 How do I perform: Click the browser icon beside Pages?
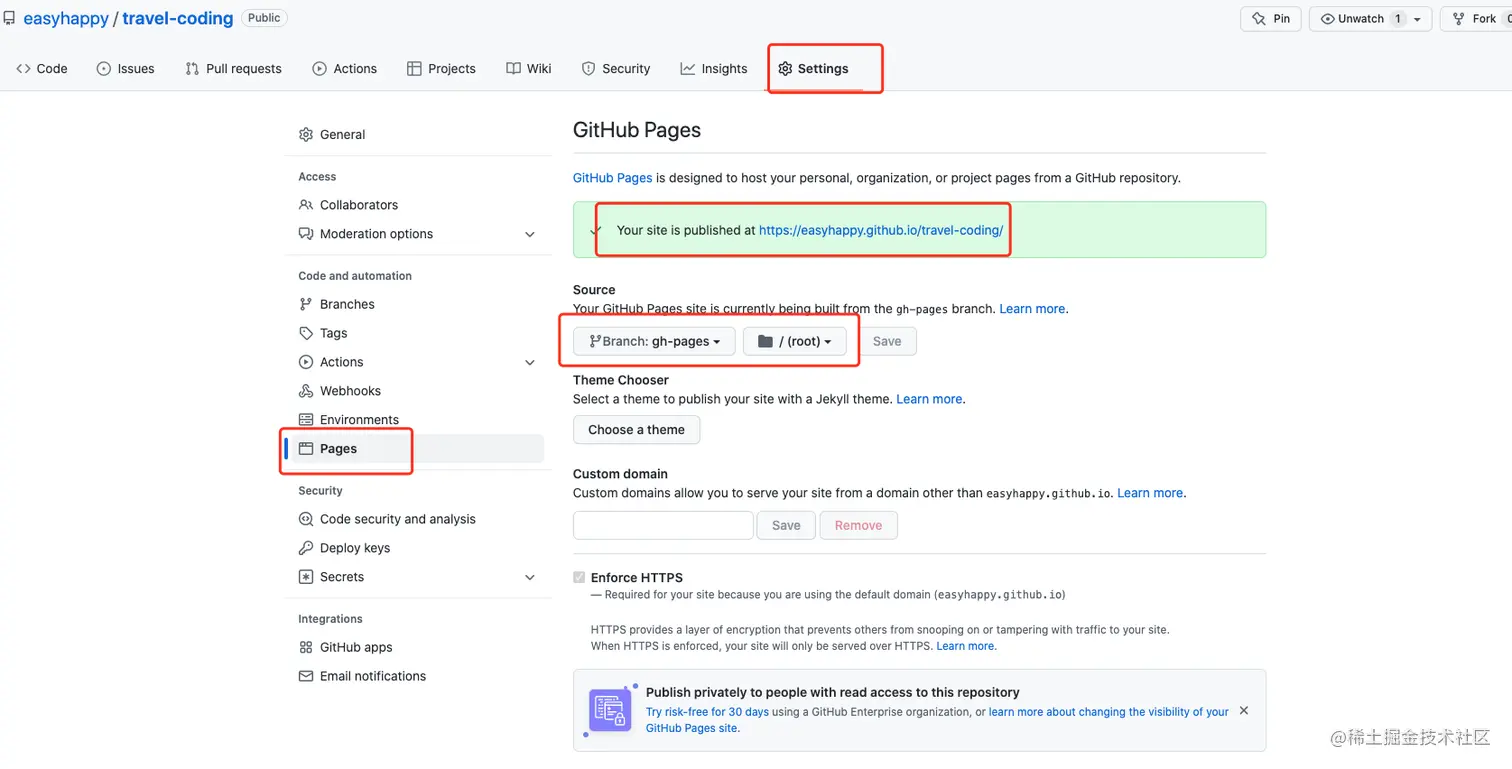point(306,449)
